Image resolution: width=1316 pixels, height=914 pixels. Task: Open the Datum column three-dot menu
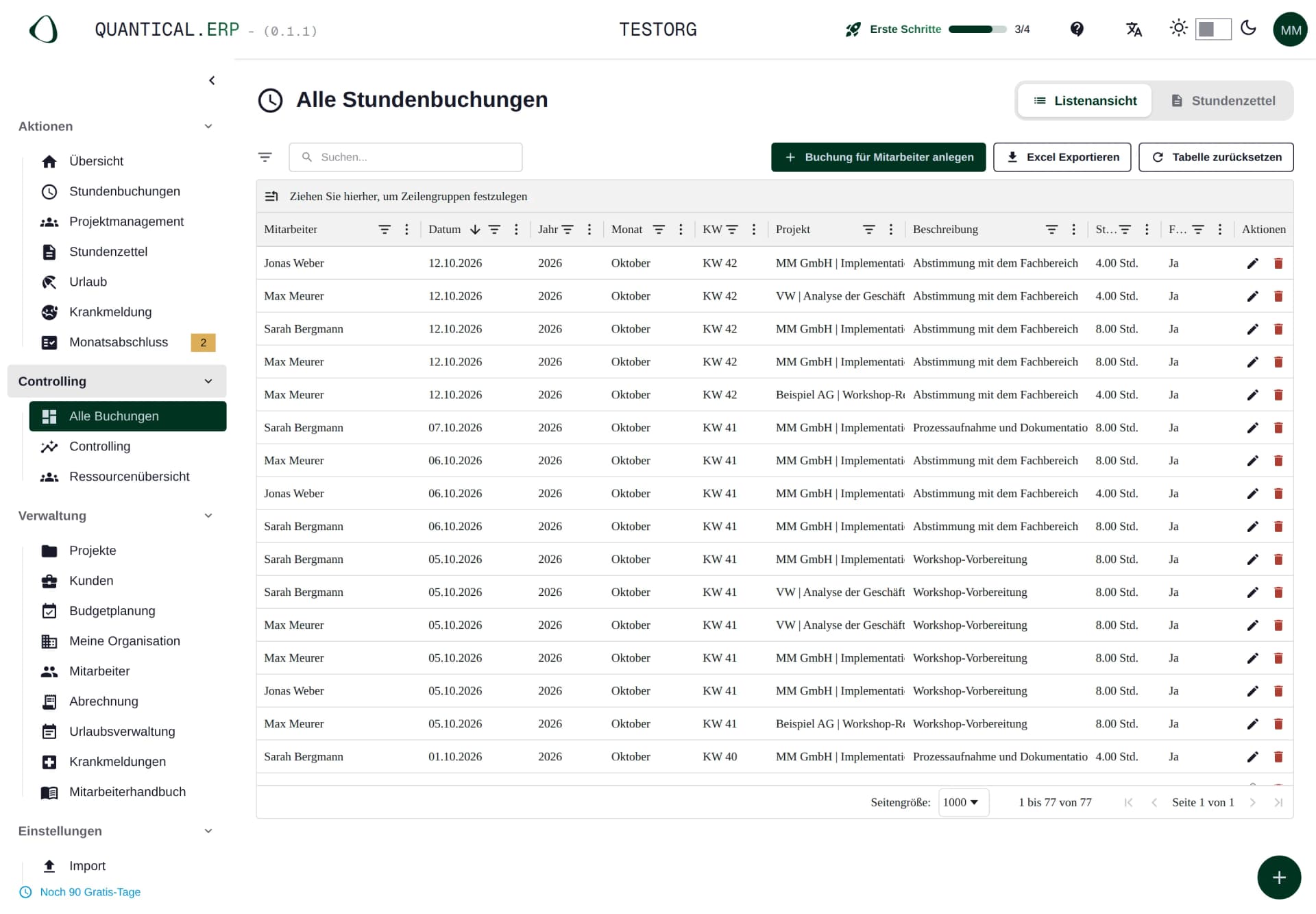tap(516, 230)
